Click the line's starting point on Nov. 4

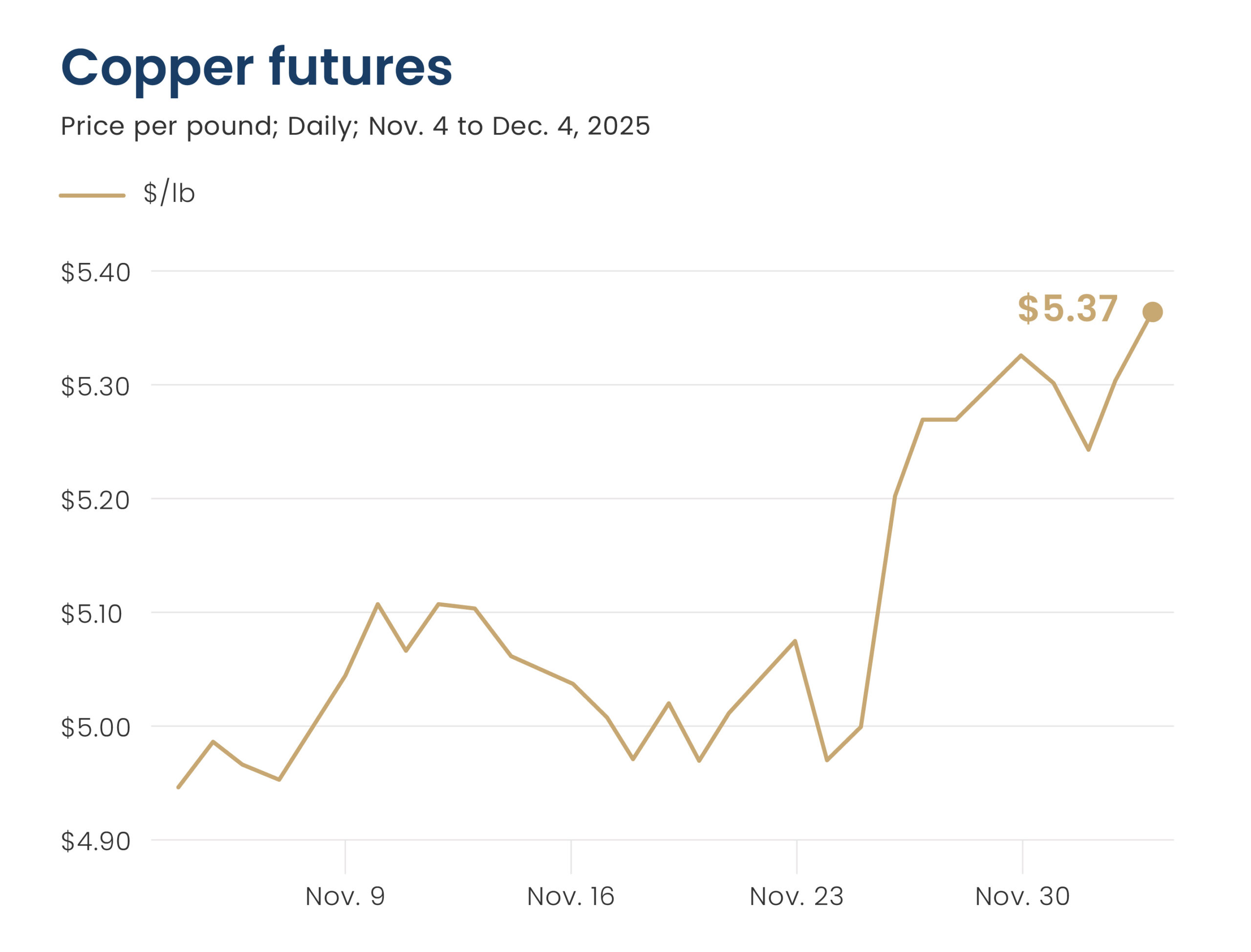[x=178, y=787]
